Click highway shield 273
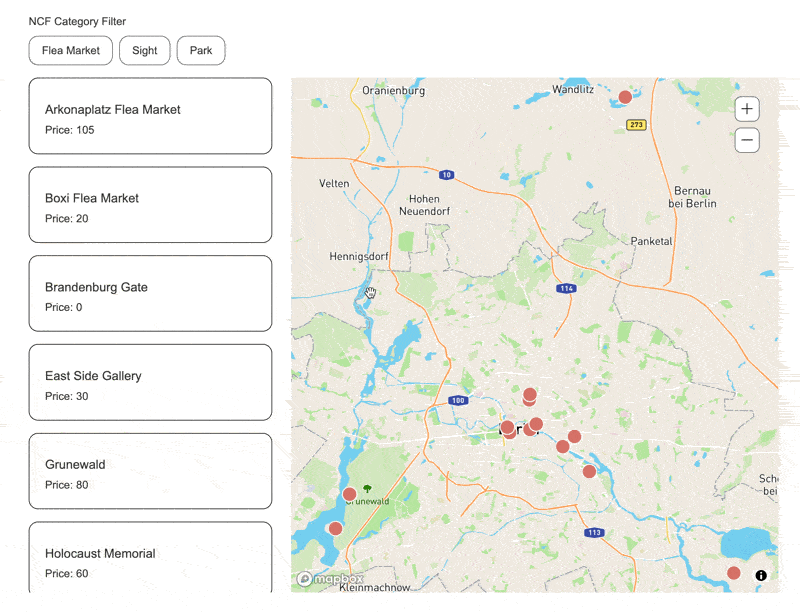The height and width of the screenshot is (612, 800). (x=636, y=124)
